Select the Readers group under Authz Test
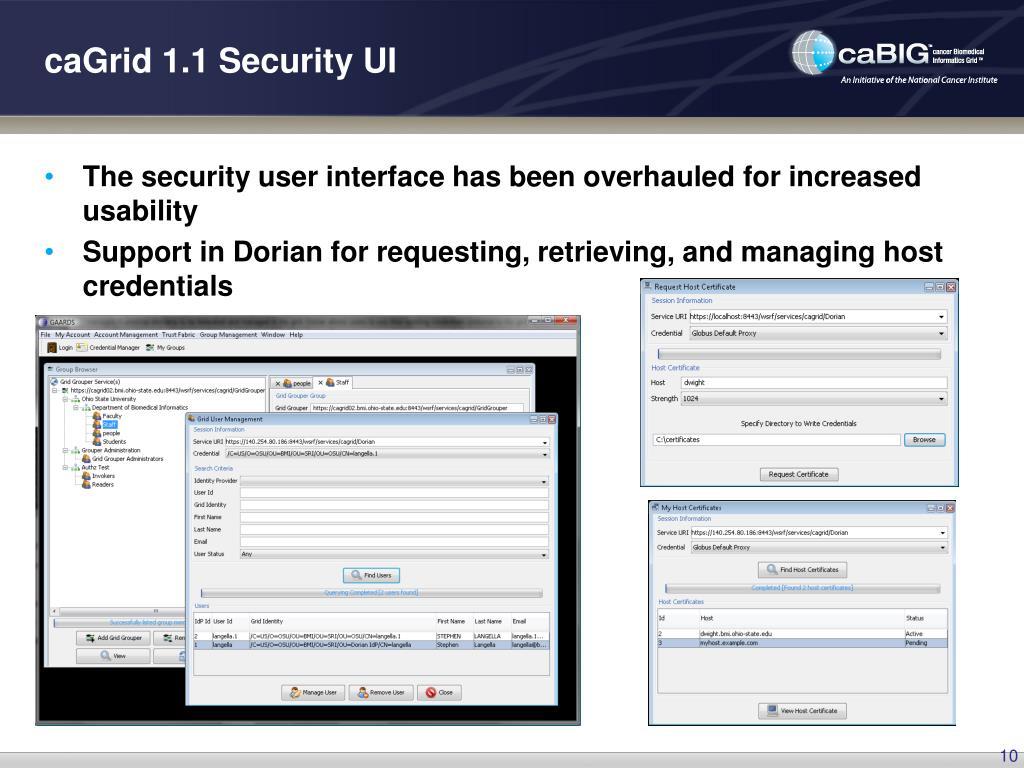Screen dimensions: 1024x768 (x=98, y=484)
